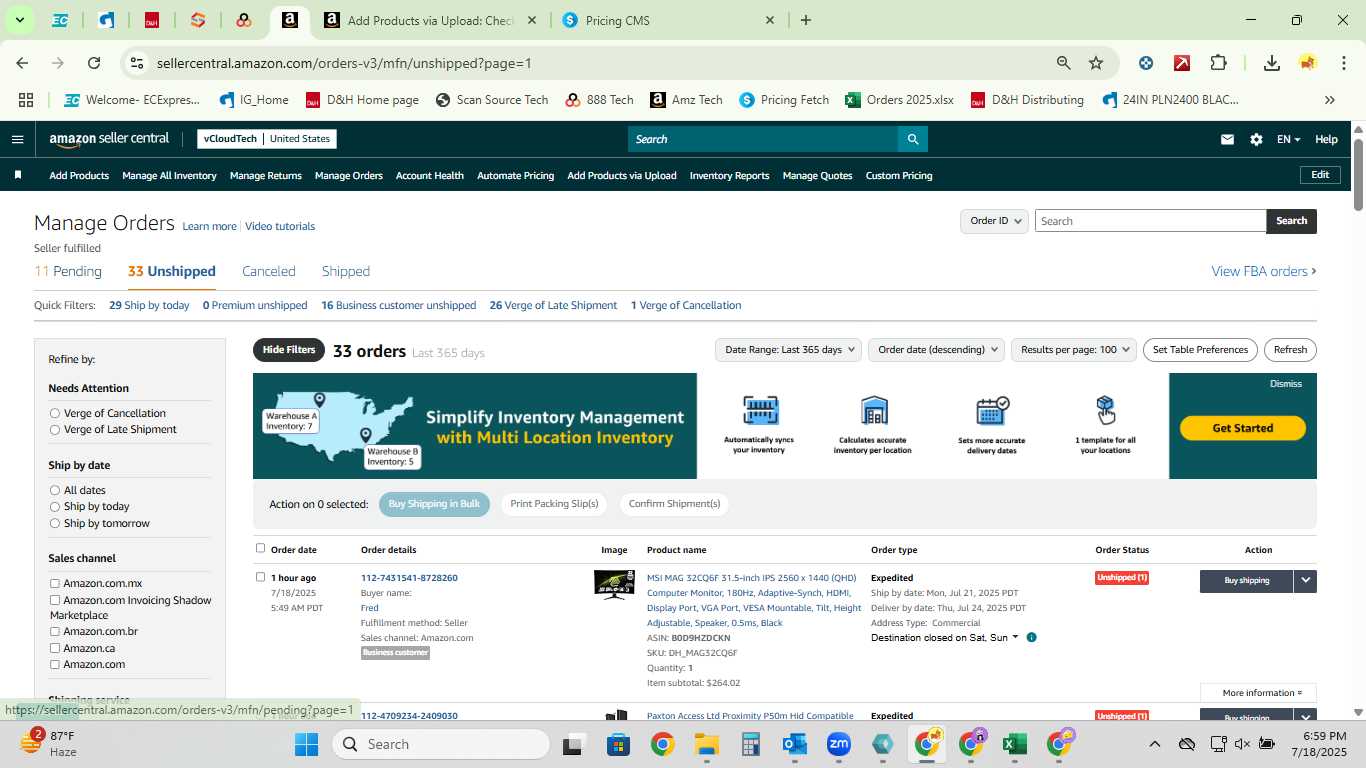
Task: Open the Chrome extensions puzzle icon
Action: pyautogui.click(x=1218, y=63)
